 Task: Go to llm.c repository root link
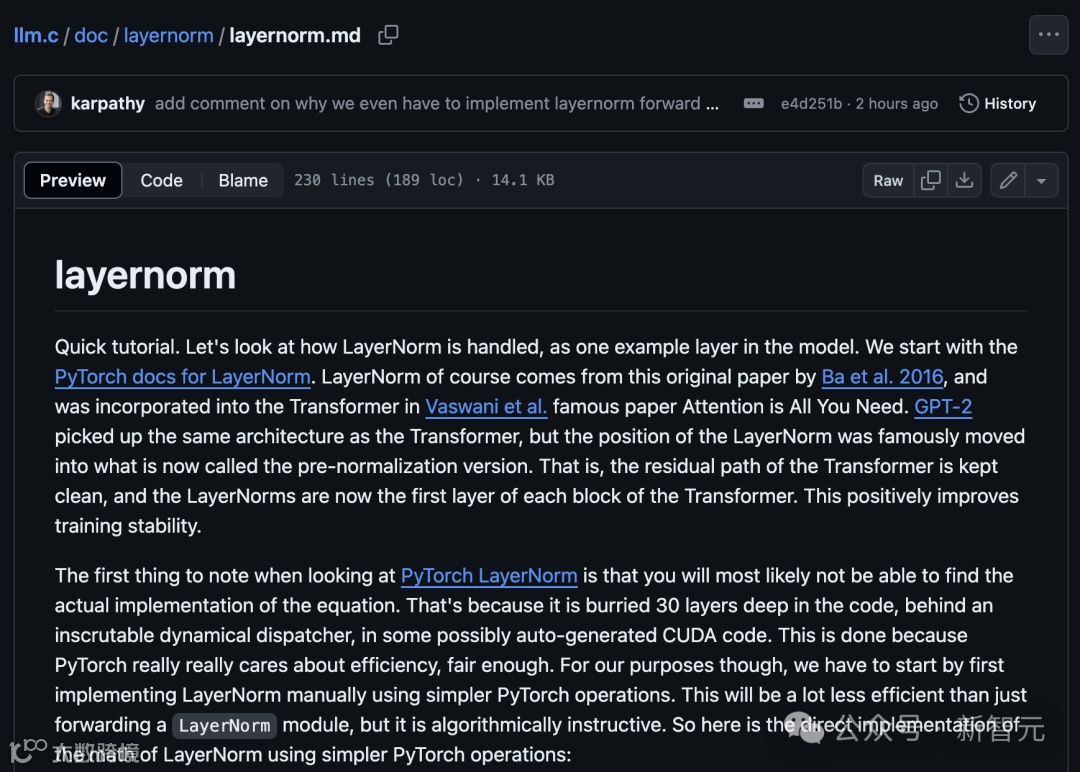pyautogui.click(x=36, y=35)
